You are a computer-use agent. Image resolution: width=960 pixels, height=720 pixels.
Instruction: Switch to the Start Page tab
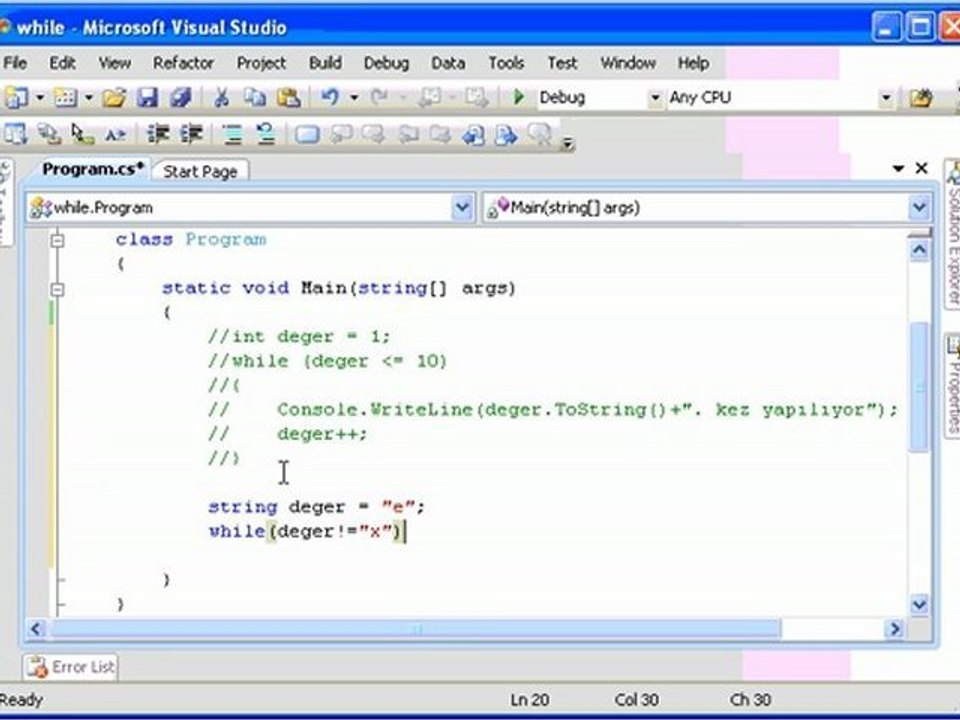pos(200,171)
